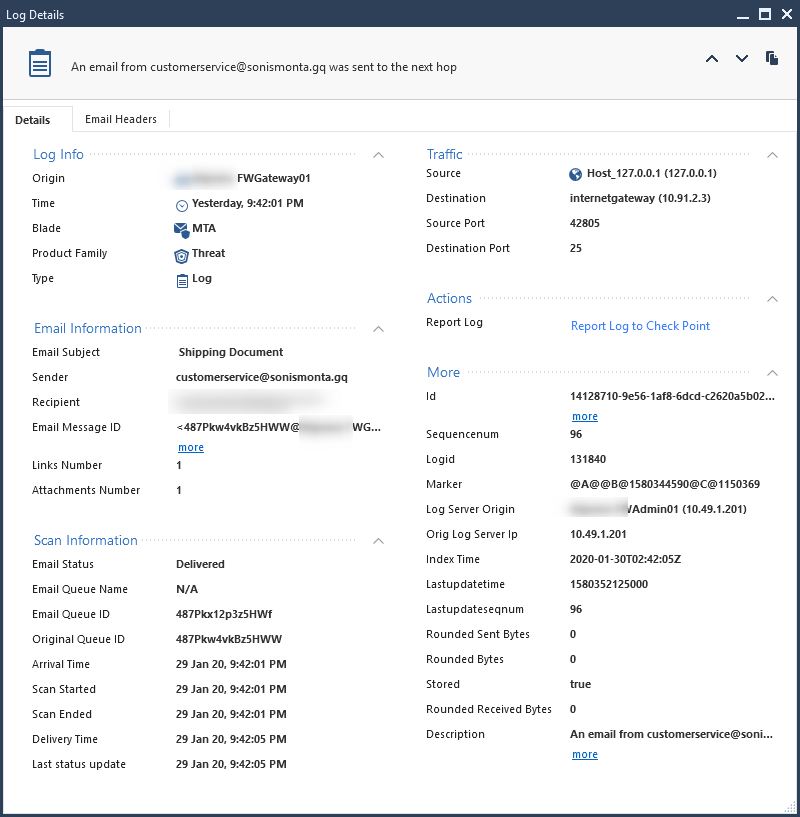800x817 pixels.
Task: Collapse the Email Information section
Action: point(378,329)
